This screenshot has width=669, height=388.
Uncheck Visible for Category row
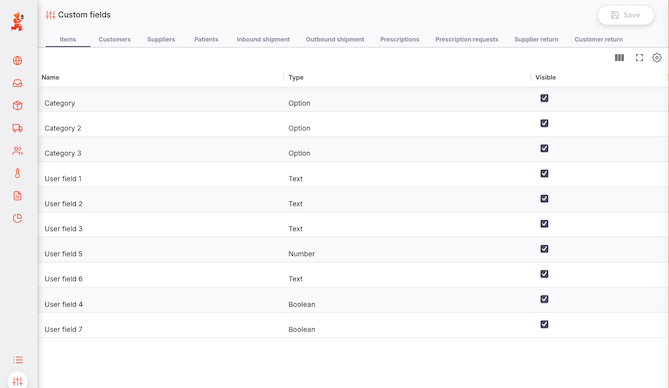pyautogui.click(x=544, y=98)
